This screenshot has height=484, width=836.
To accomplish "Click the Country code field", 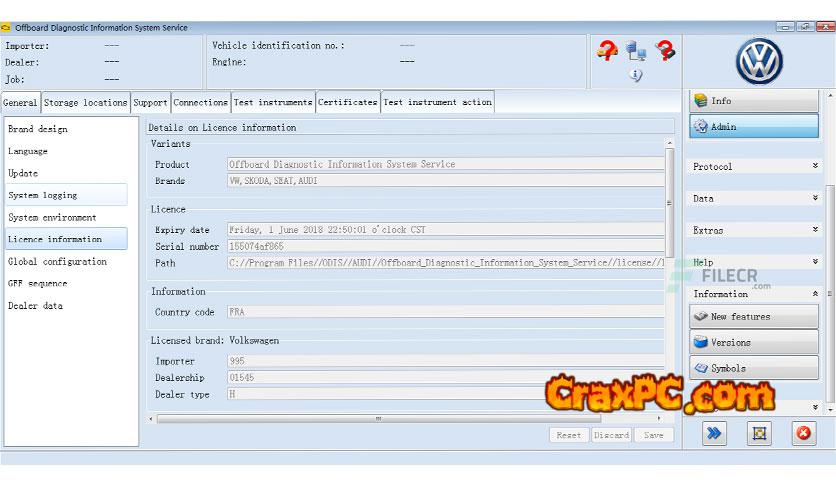I will (x=445, y=312).
